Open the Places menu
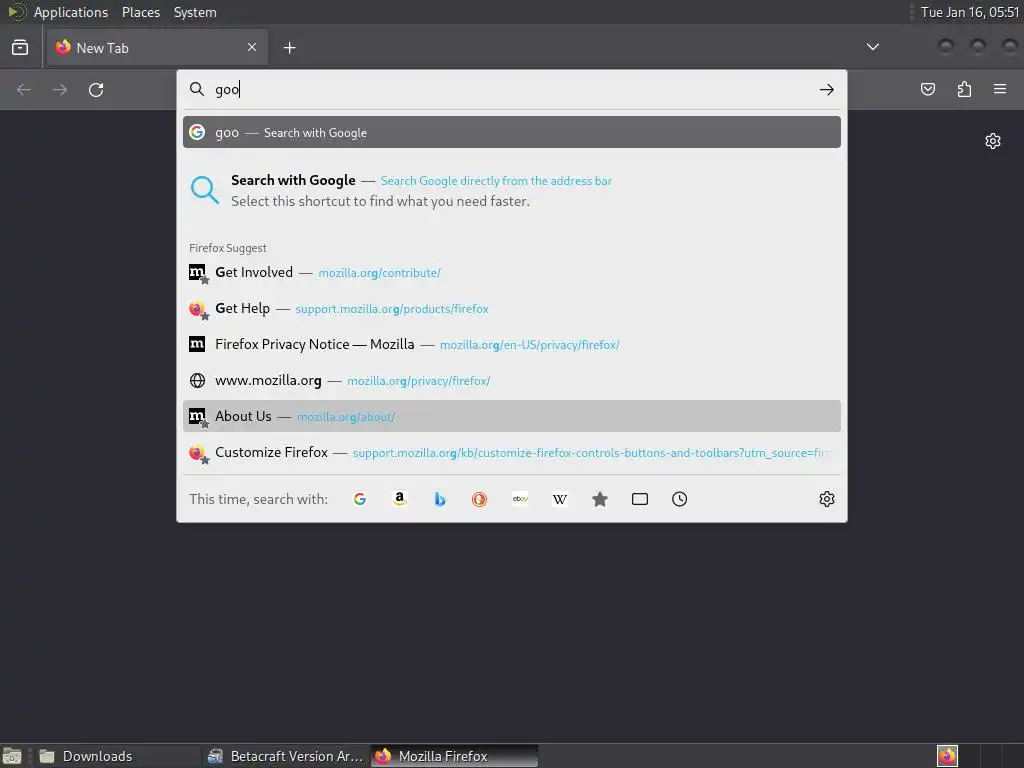1024x768 pixels. (140, 12)
